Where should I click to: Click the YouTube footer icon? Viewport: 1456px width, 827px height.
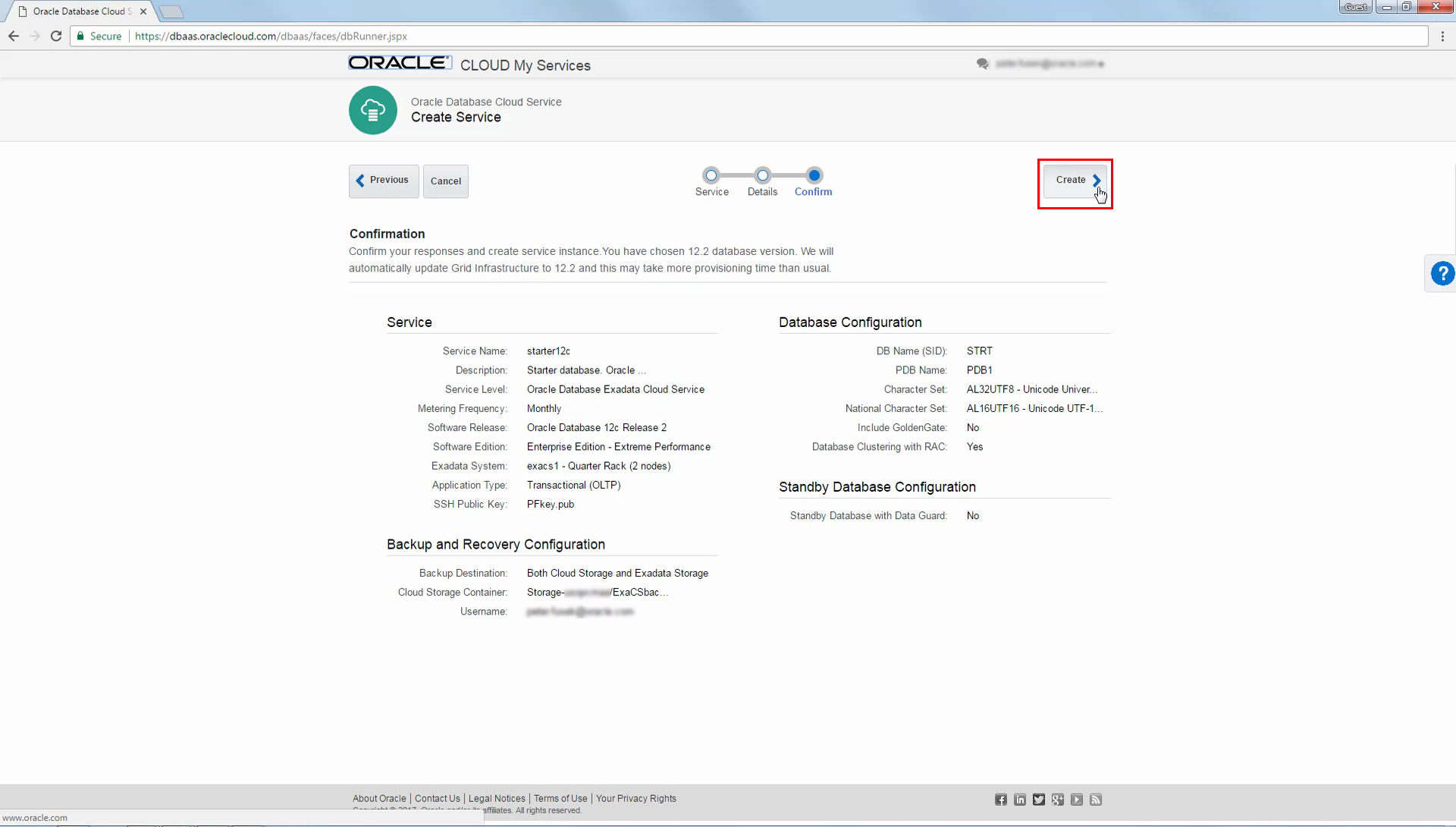(1077, 800)
